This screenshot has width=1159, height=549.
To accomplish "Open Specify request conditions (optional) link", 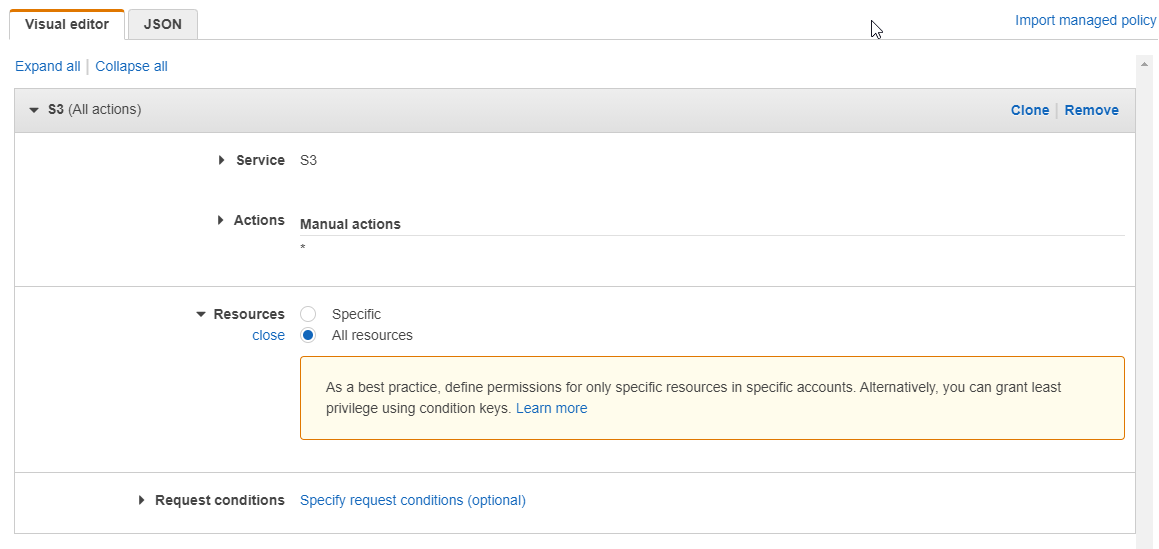I will 412,500.
